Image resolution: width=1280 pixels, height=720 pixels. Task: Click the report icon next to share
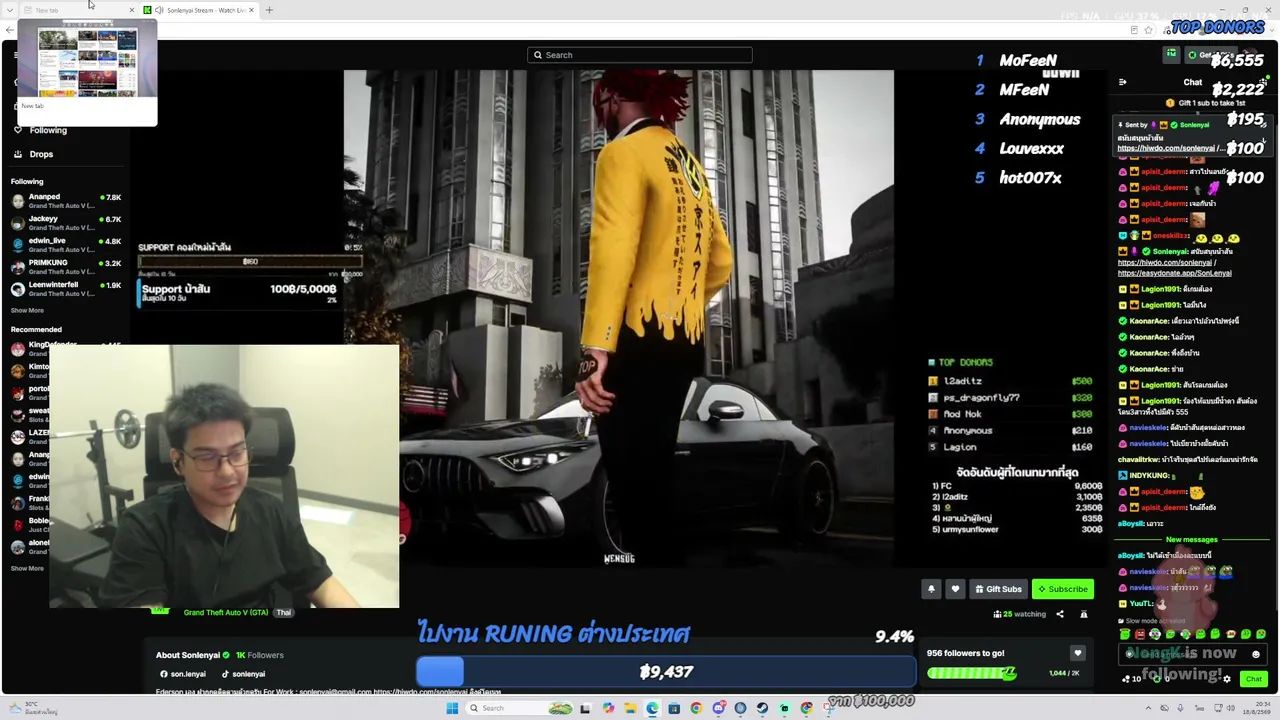tap(1083, 614)
